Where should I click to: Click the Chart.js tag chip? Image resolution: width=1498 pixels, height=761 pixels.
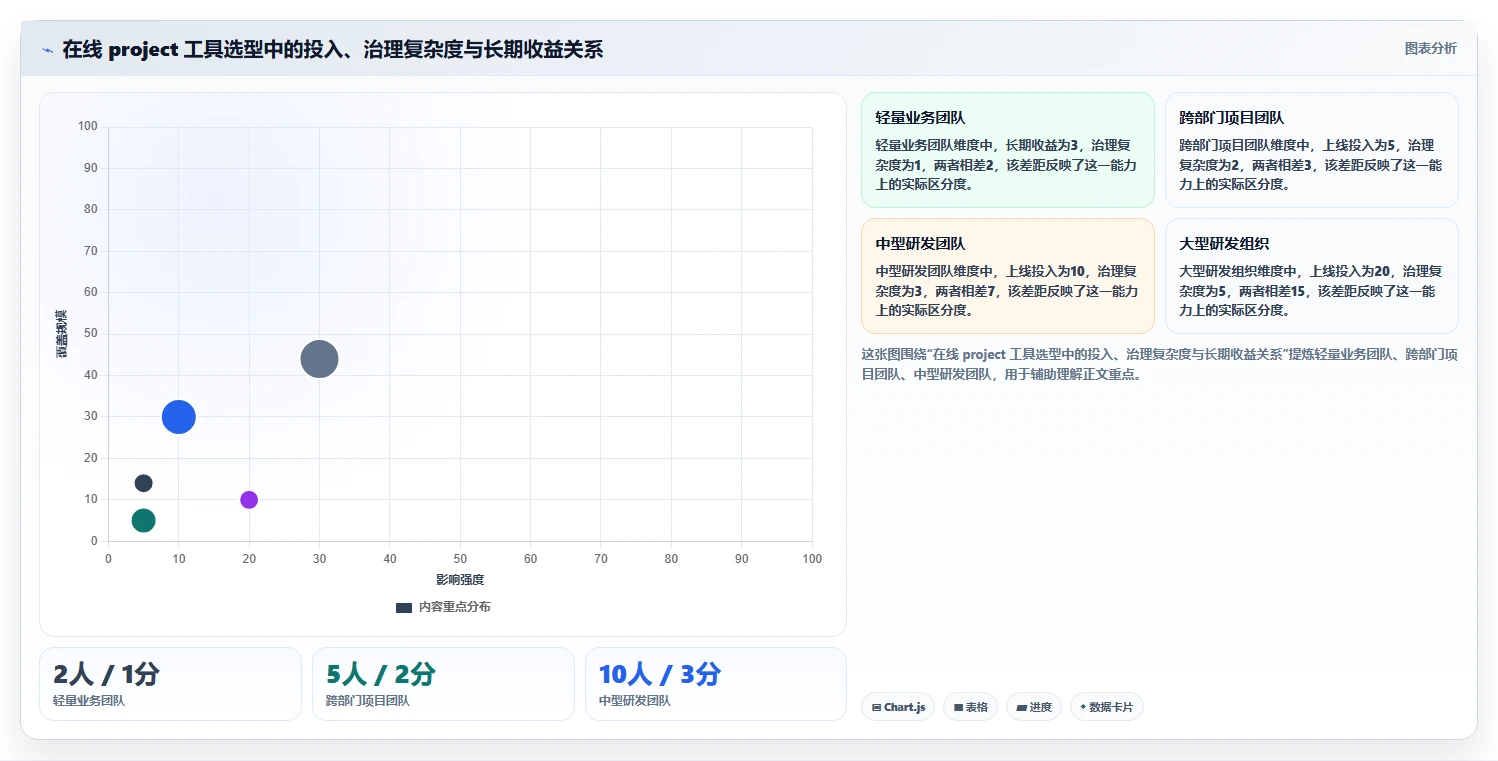click(x=898, y=707)
